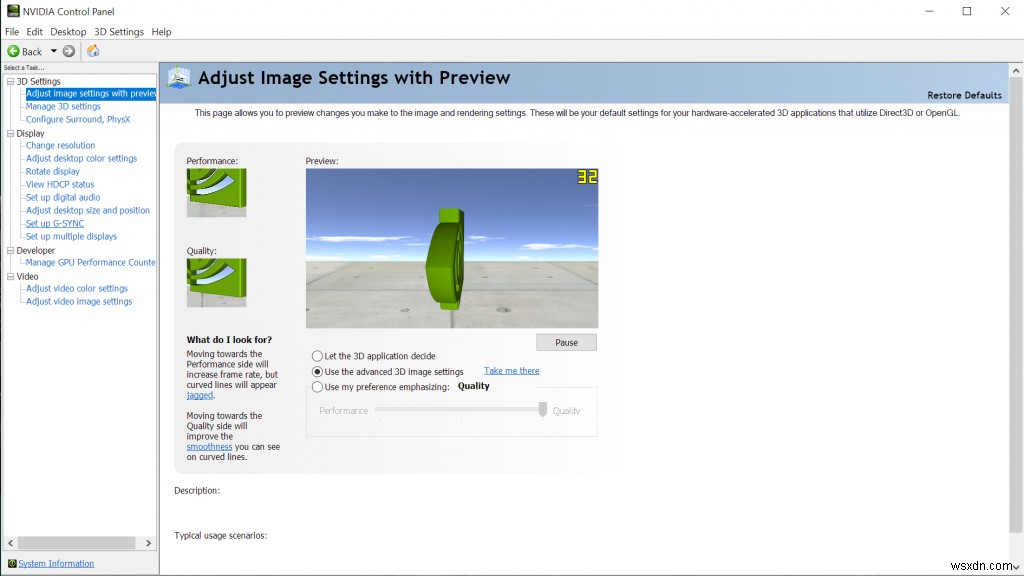Viewport: 1024px width, 576px height.
Task: Click the green Back arrow icon
Action: click(x=13, y=51)
